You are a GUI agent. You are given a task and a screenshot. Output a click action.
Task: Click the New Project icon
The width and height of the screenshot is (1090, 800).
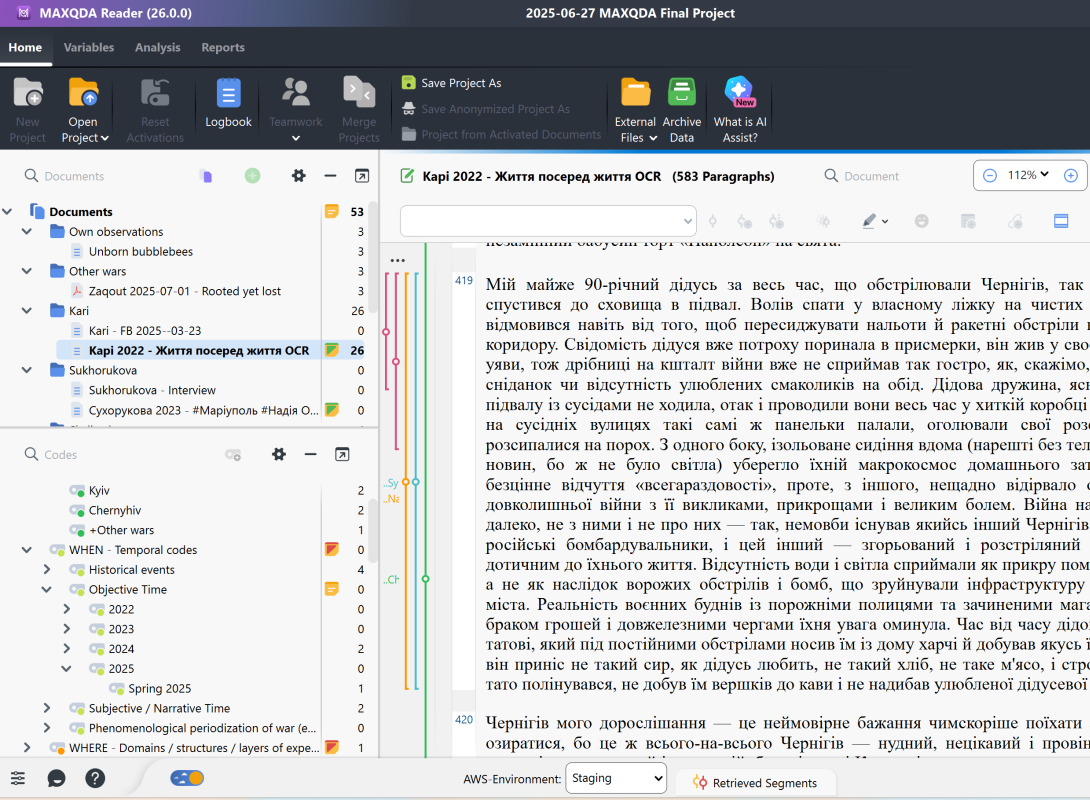tap(28, 94)
